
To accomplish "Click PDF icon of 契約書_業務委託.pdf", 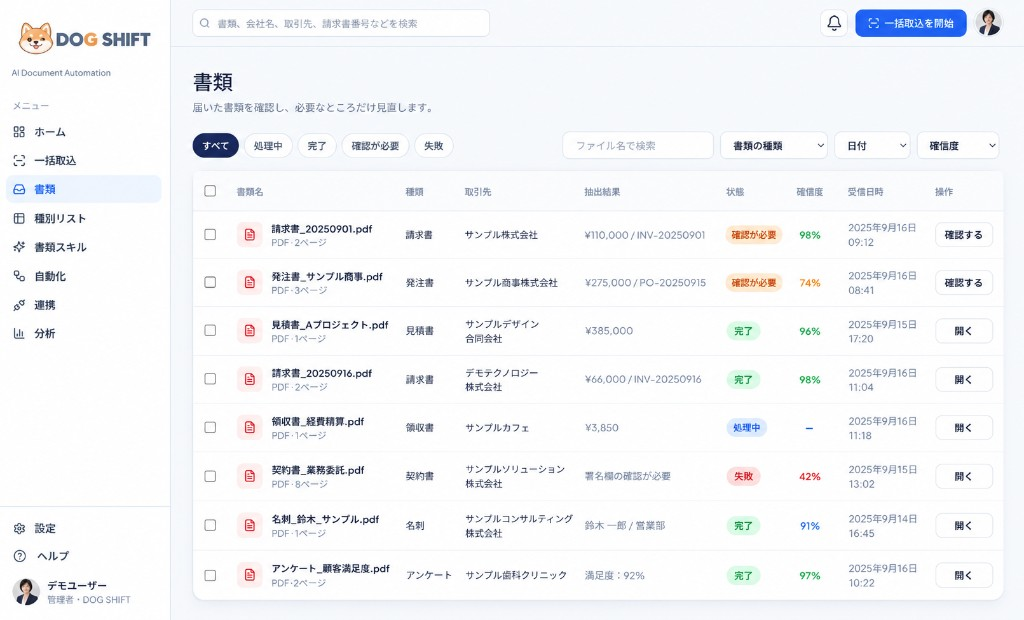I will point(249,476).
